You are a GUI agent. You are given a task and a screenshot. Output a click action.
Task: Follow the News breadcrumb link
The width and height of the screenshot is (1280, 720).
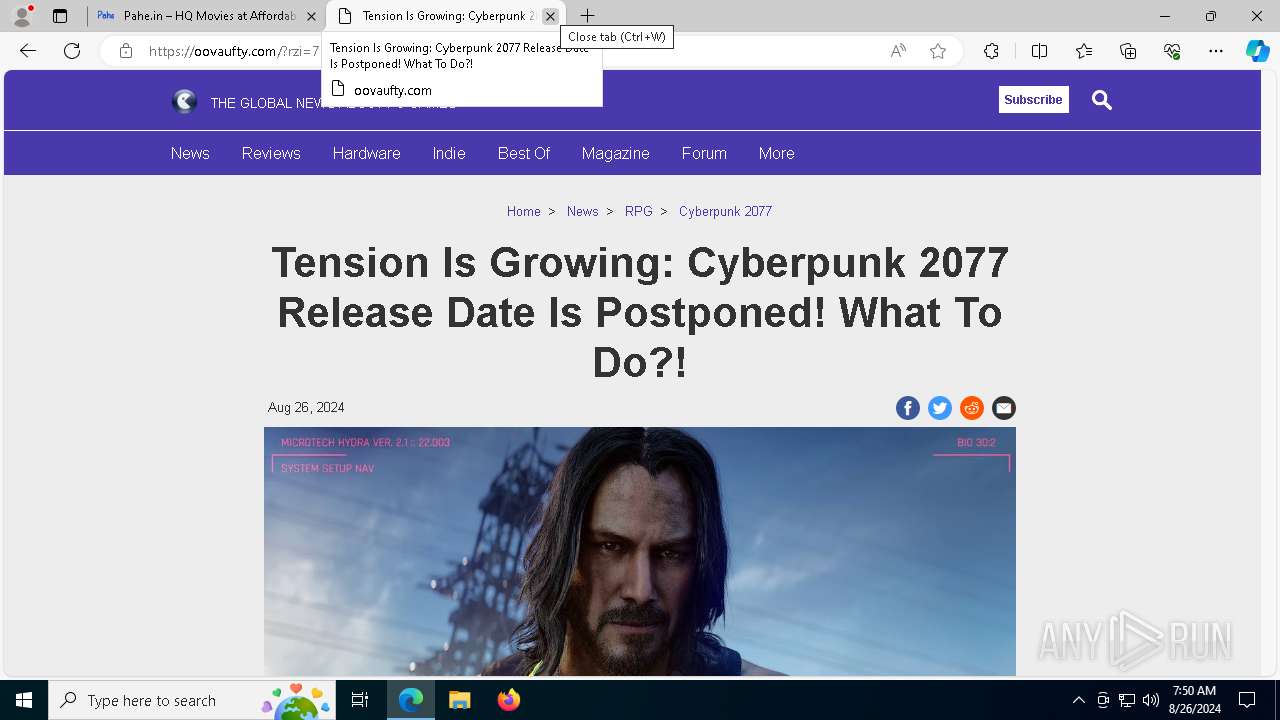click(x=582, y=211)
